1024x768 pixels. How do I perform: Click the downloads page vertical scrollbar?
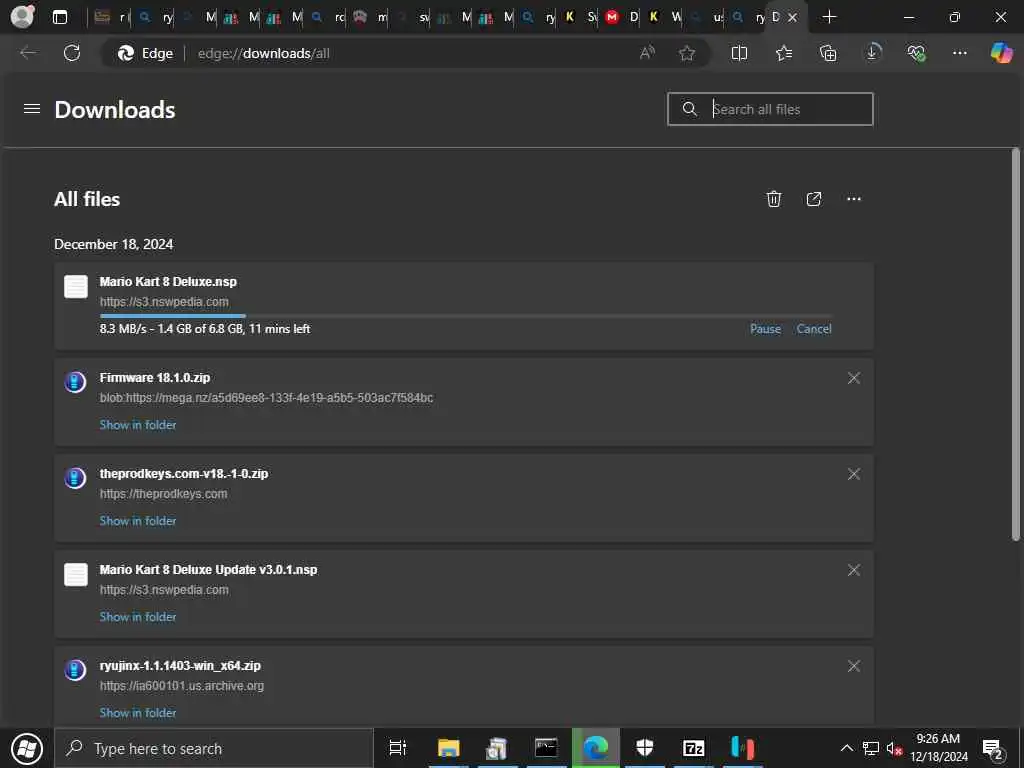pos(1016,344)
